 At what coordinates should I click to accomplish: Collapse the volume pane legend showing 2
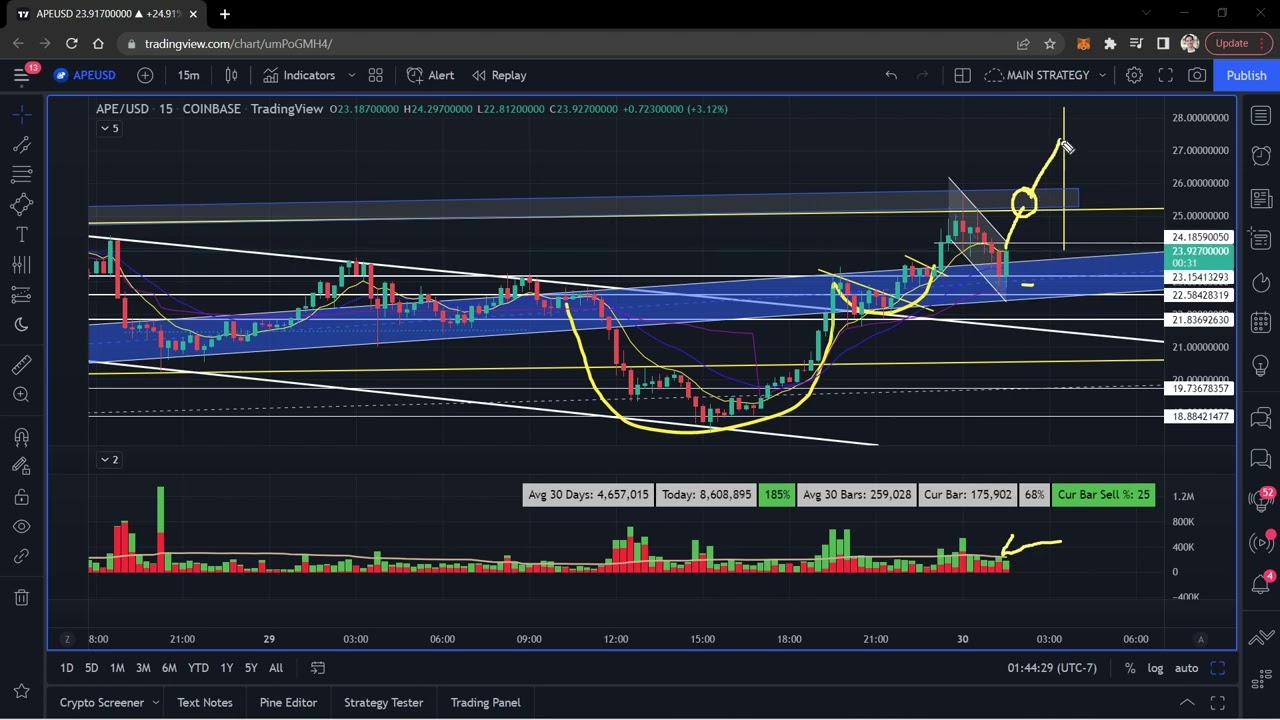109,460
